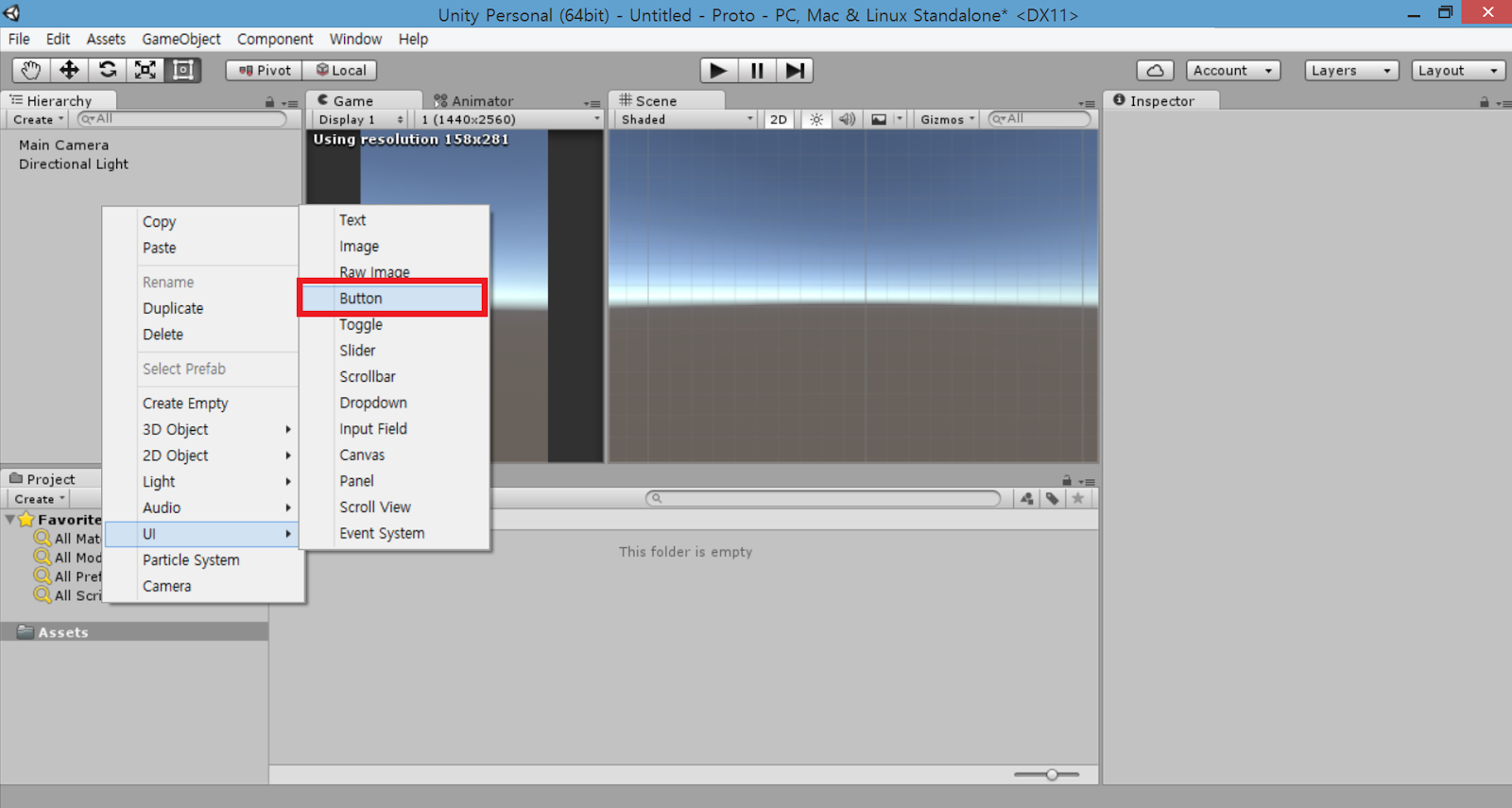
Task: Open the Window menu
Action: (355, 39)
